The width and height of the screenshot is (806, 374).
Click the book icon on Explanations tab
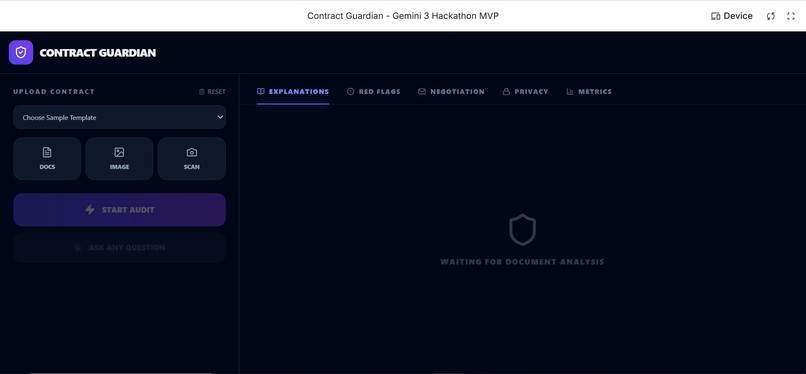click(x=261, y=91)
